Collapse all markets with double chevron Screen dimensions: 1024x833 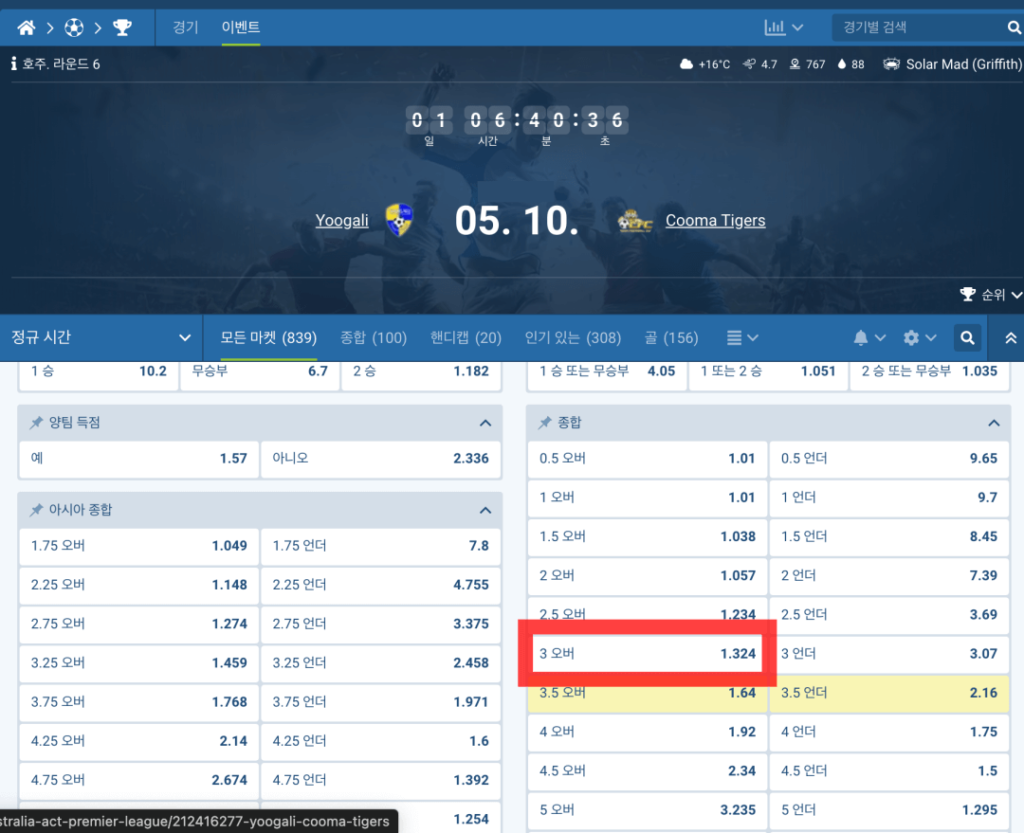[1010, 338]
